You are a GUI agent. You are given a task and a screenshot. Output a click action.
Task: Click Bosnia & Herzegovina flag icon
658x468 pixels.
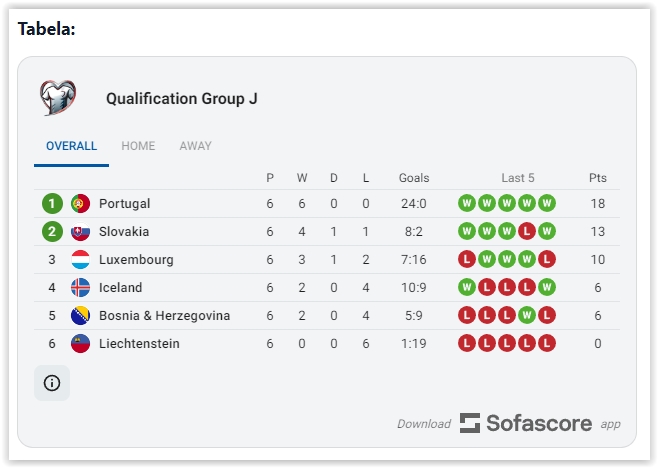click(x=81, y=316)
